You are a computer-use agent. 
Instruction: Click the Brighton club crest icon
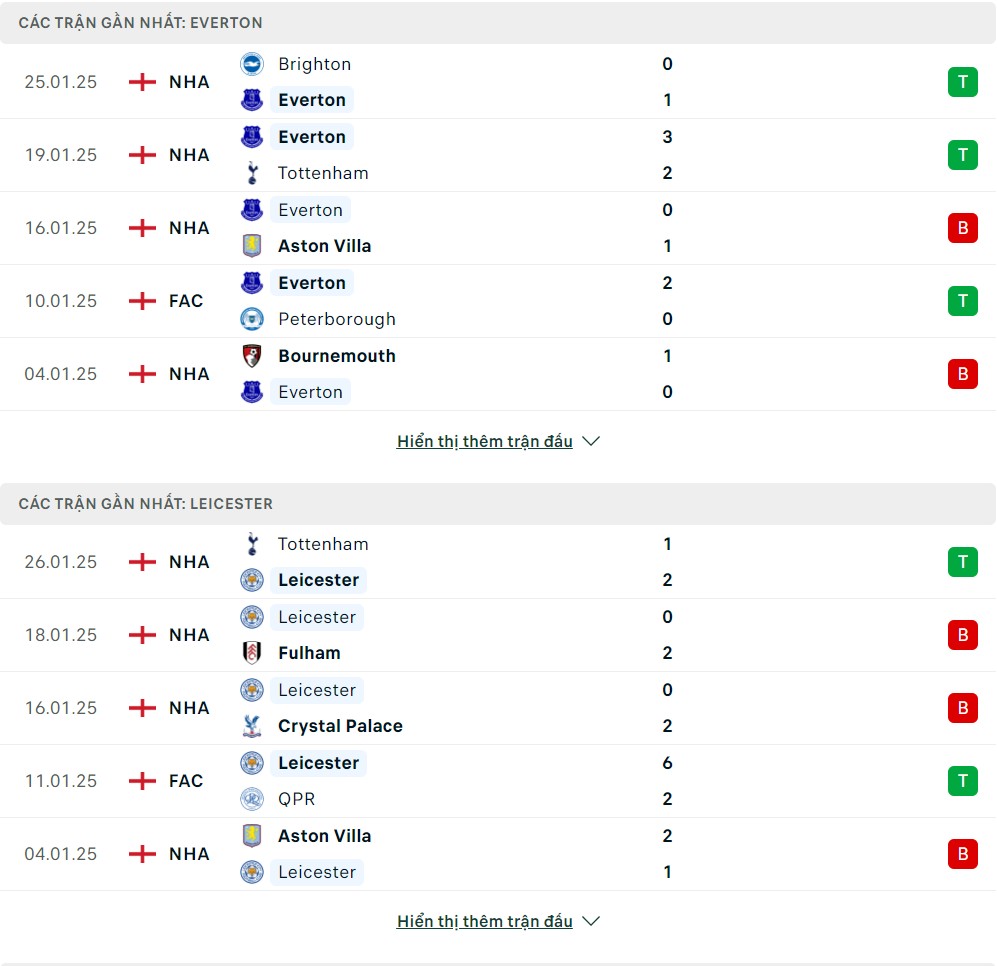pos(252,64)
